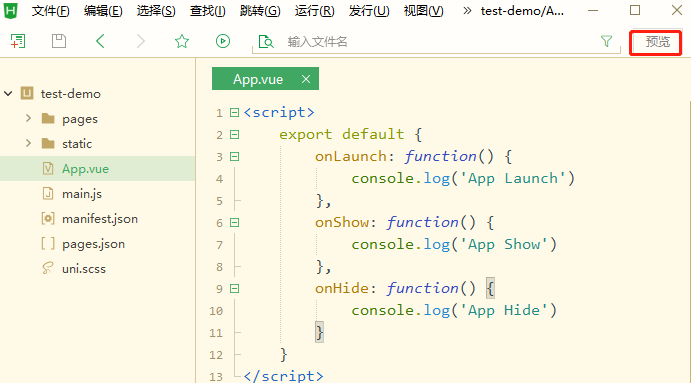The width and height of the screenshot is (691, 383).
Task: Click the main.js file icon
Action: click(48, 193)
